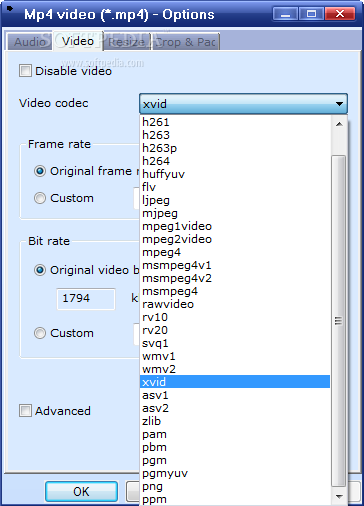
Task: Click the 1794 bit rate field
Action: click(86, 299)
